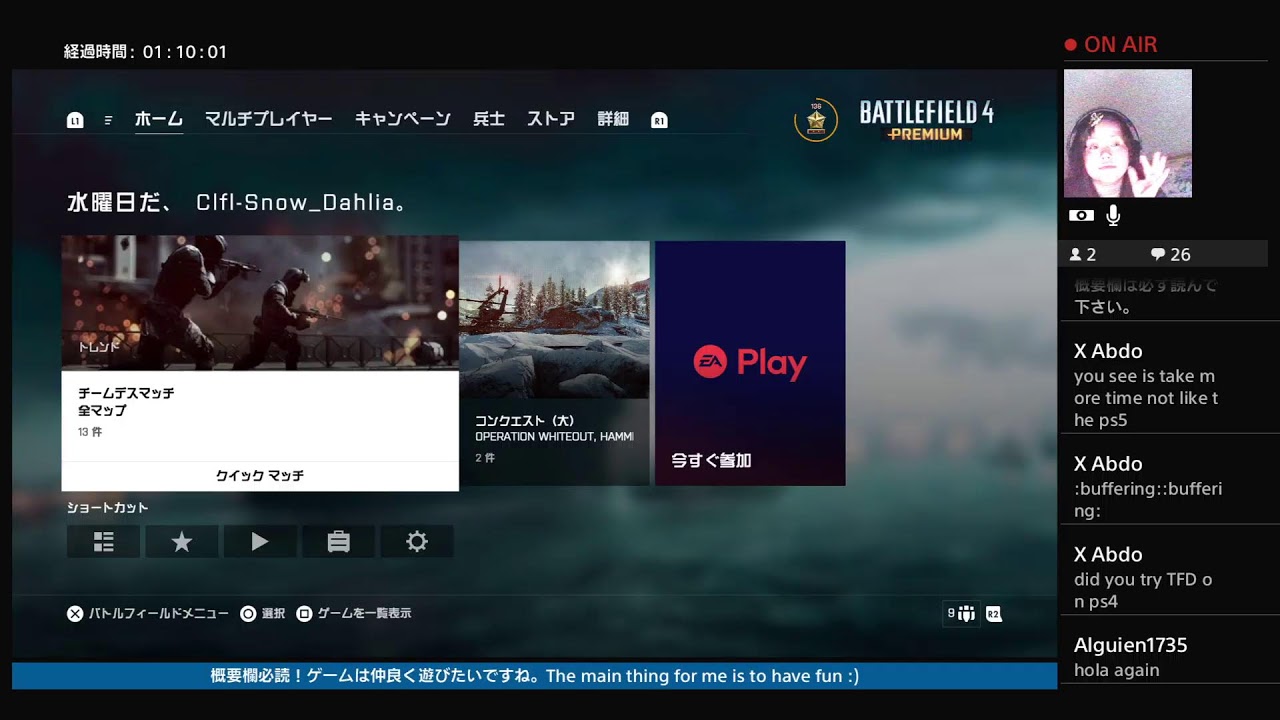Click the chat comment count icon
The height and width of the screenshot is (720, 1280).
coord(1158,254)
